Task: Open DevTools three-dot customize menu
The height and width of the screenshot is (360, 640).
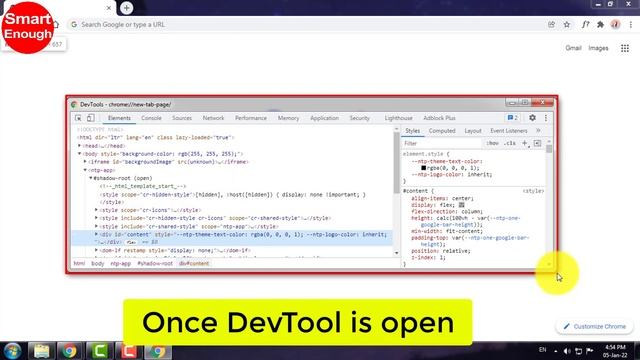Action: tap(546, 118)
